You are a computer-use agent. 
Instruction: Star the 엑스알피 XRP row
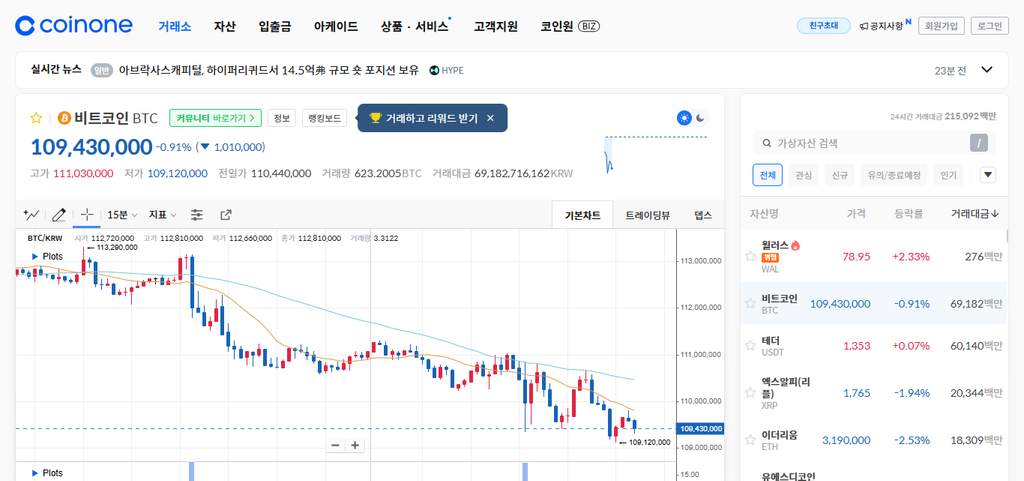click(x=750, y=393)
